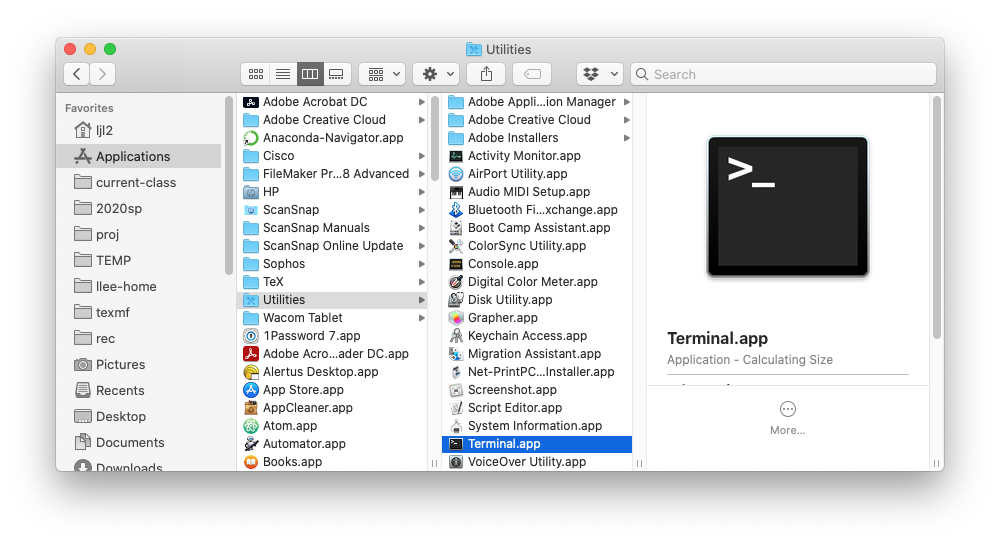Select Activity Monitor.app icon
The height and width of the screenshot is (545, 1000).
(456, 156)
